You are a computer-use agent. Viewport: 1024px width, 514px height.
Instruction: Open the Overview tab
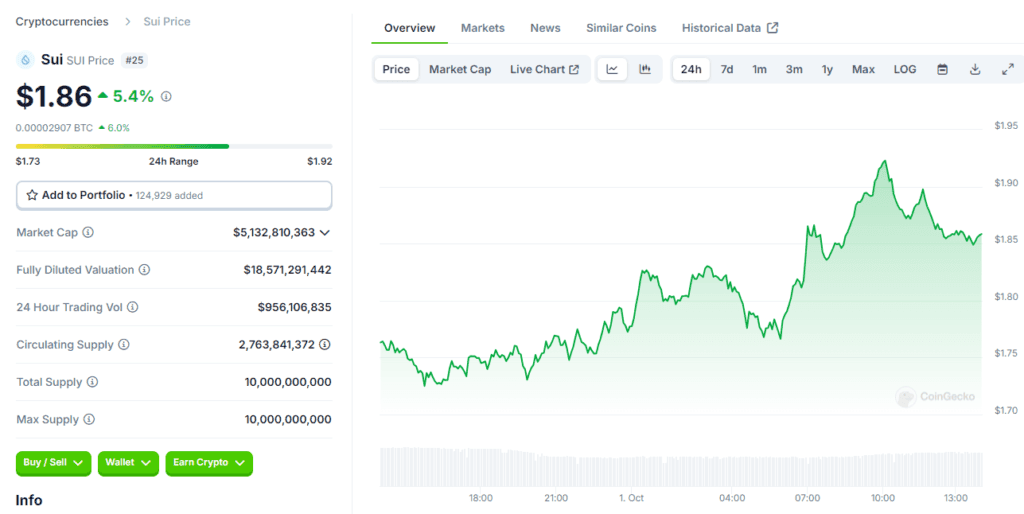[x=409, y=28]
